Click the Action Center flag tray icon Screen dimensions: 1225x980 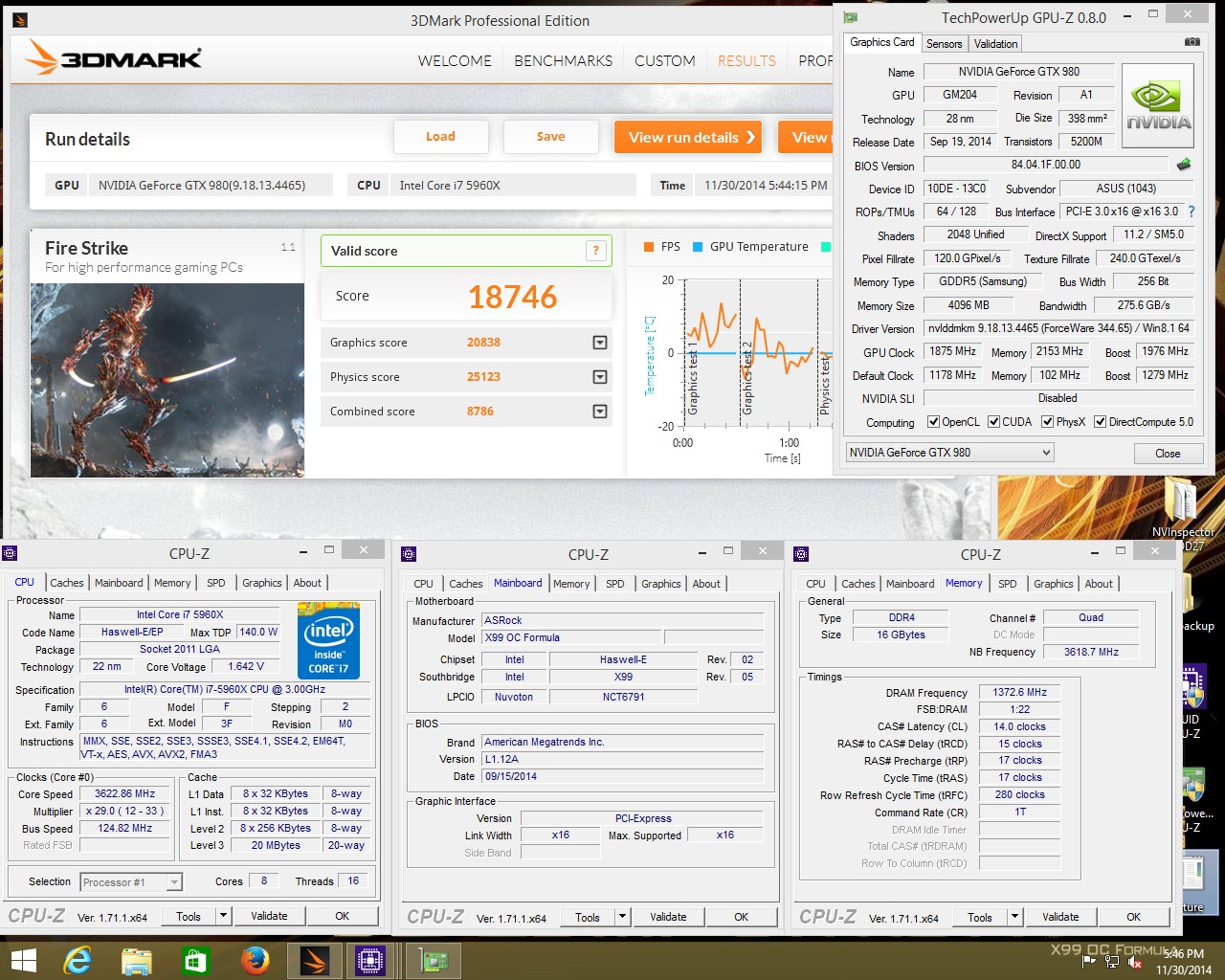point(1088,962)
